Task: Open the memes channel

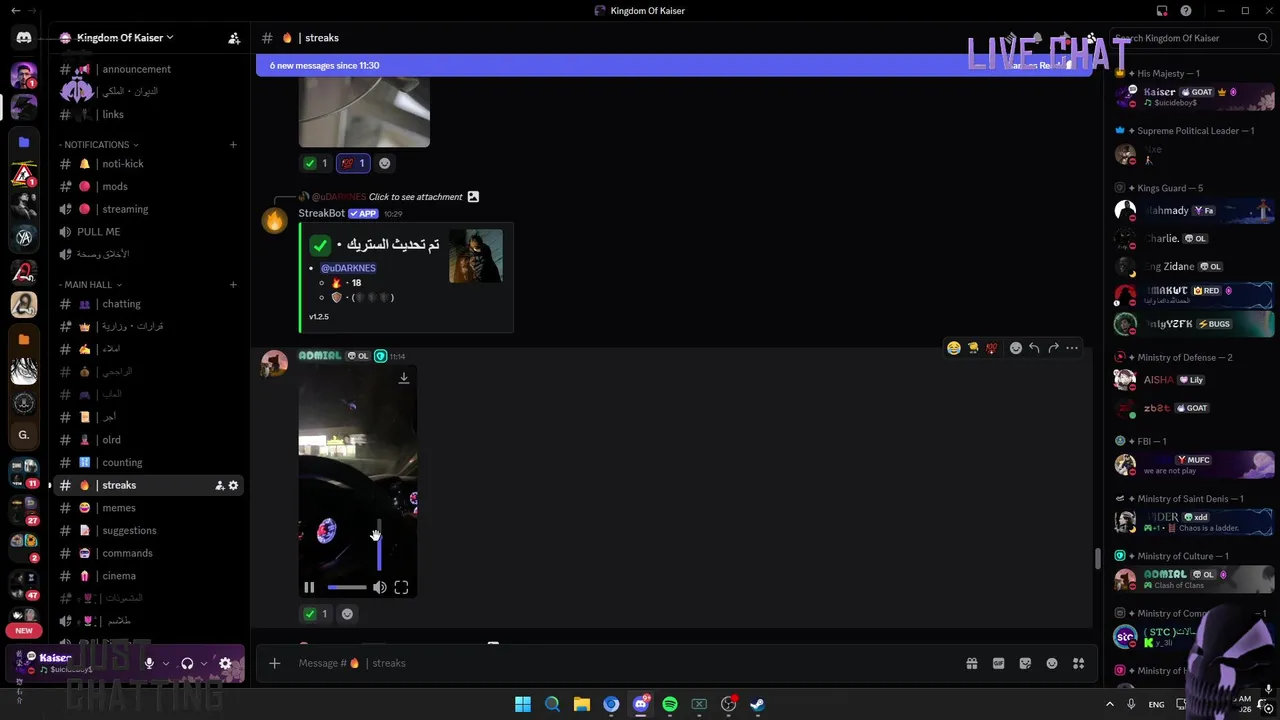Action: [147, 508]
